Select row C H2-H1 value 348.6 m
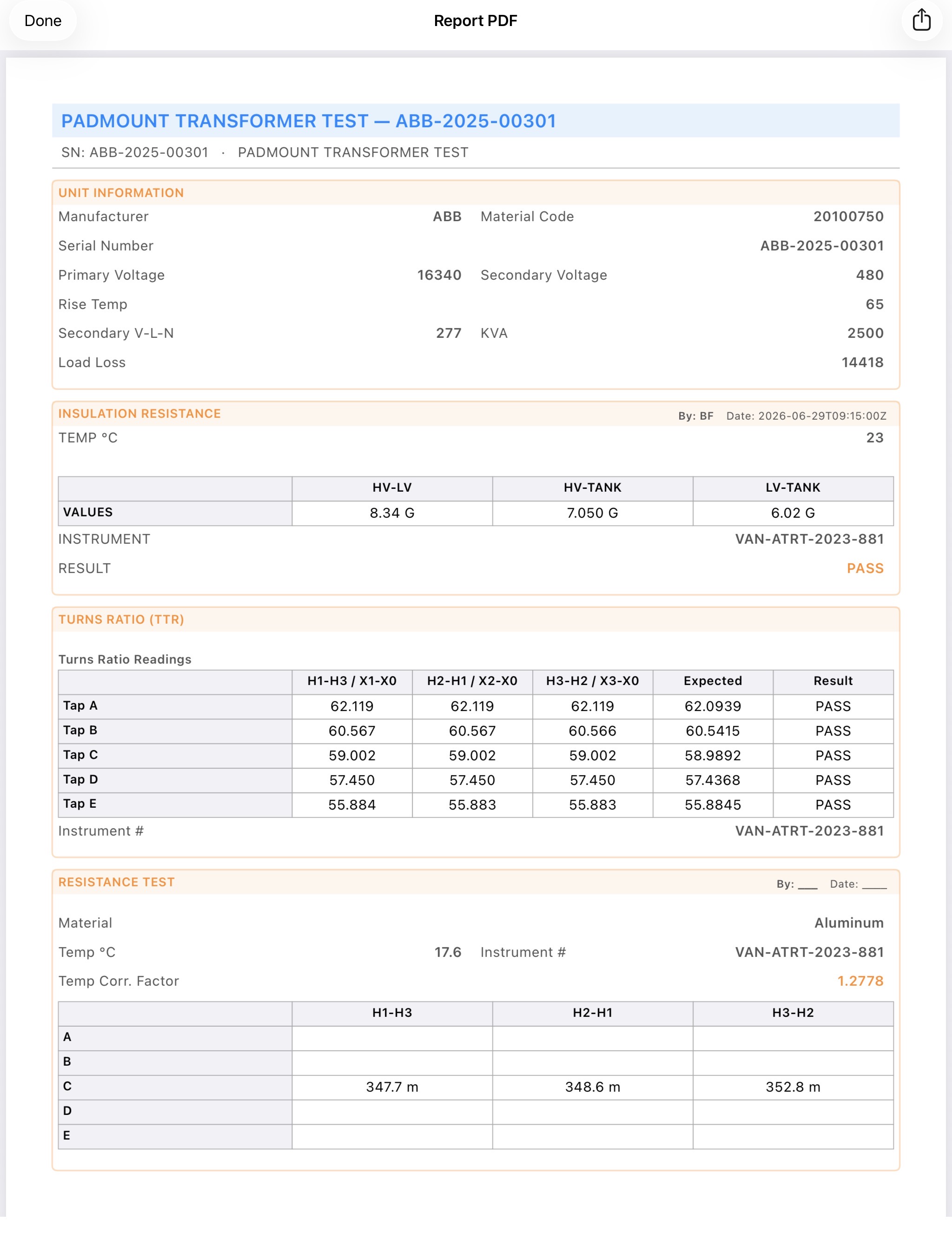This screenshot has width=952, height=1240. pyautogui.click(x=593, y=1087)
